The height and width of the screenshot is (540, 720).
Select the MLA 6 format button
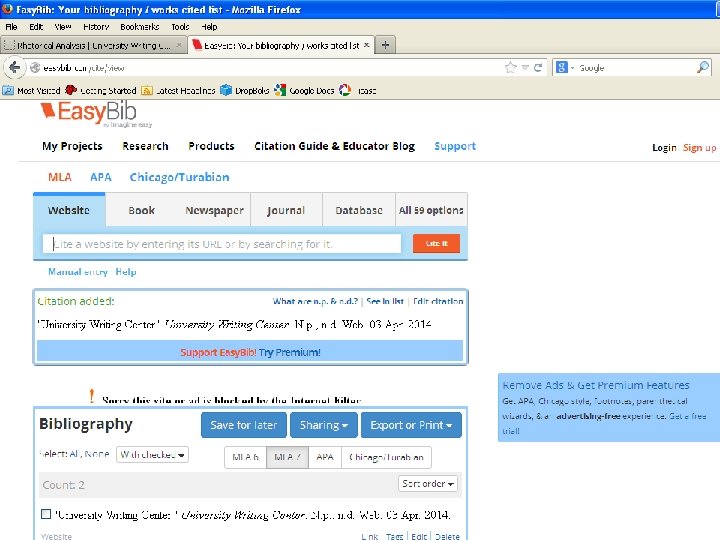coord(246,457)
